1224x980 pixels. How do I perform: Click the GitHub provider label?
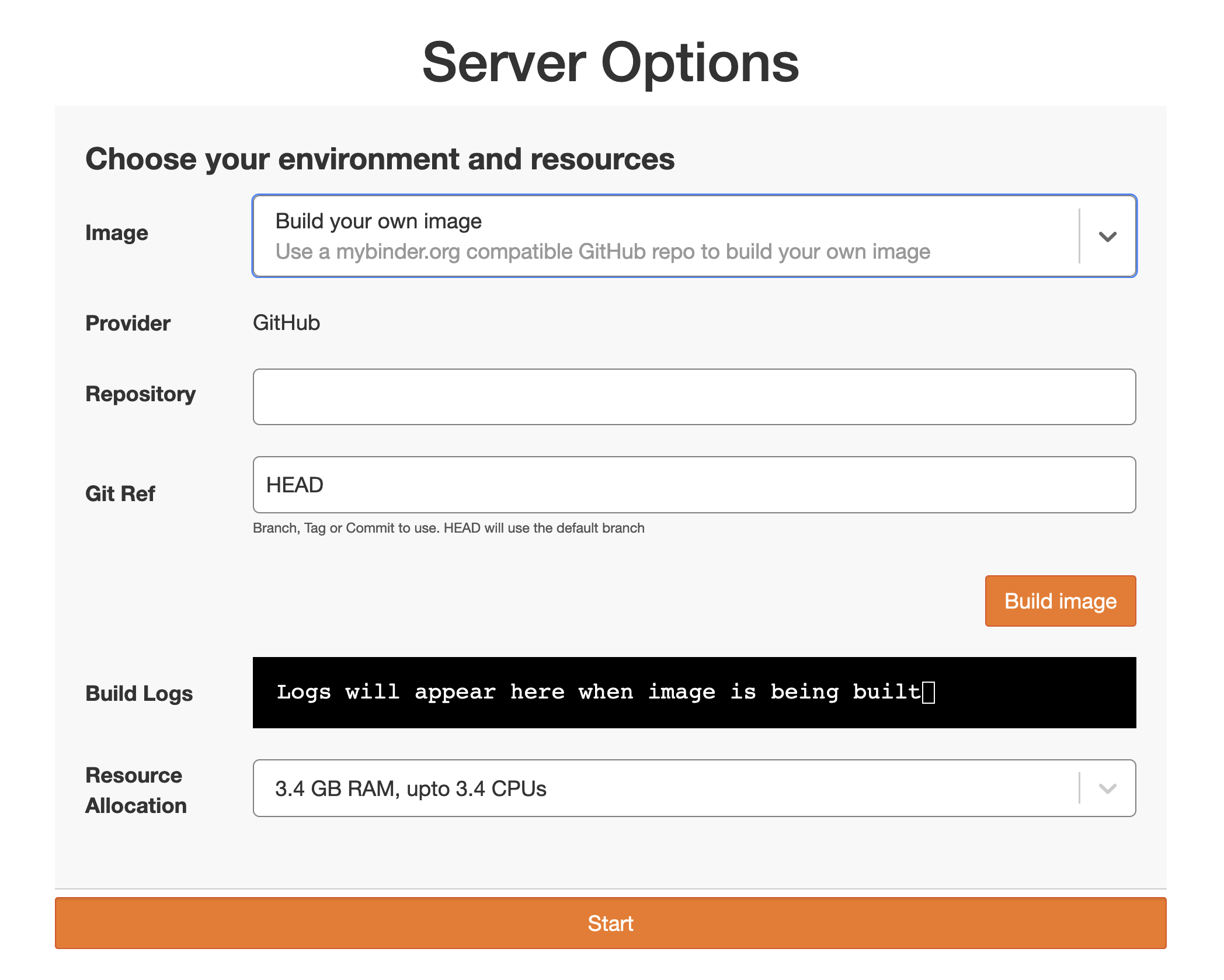(x=287, y=322)
